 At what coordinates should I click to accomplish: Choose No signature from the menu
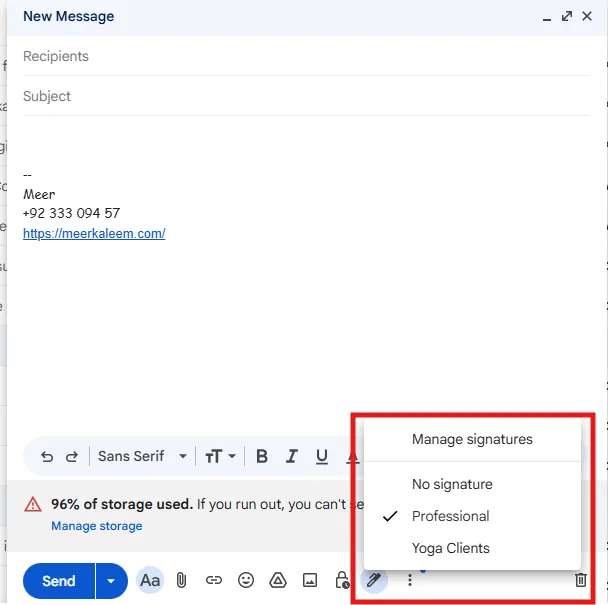(452, 484)
